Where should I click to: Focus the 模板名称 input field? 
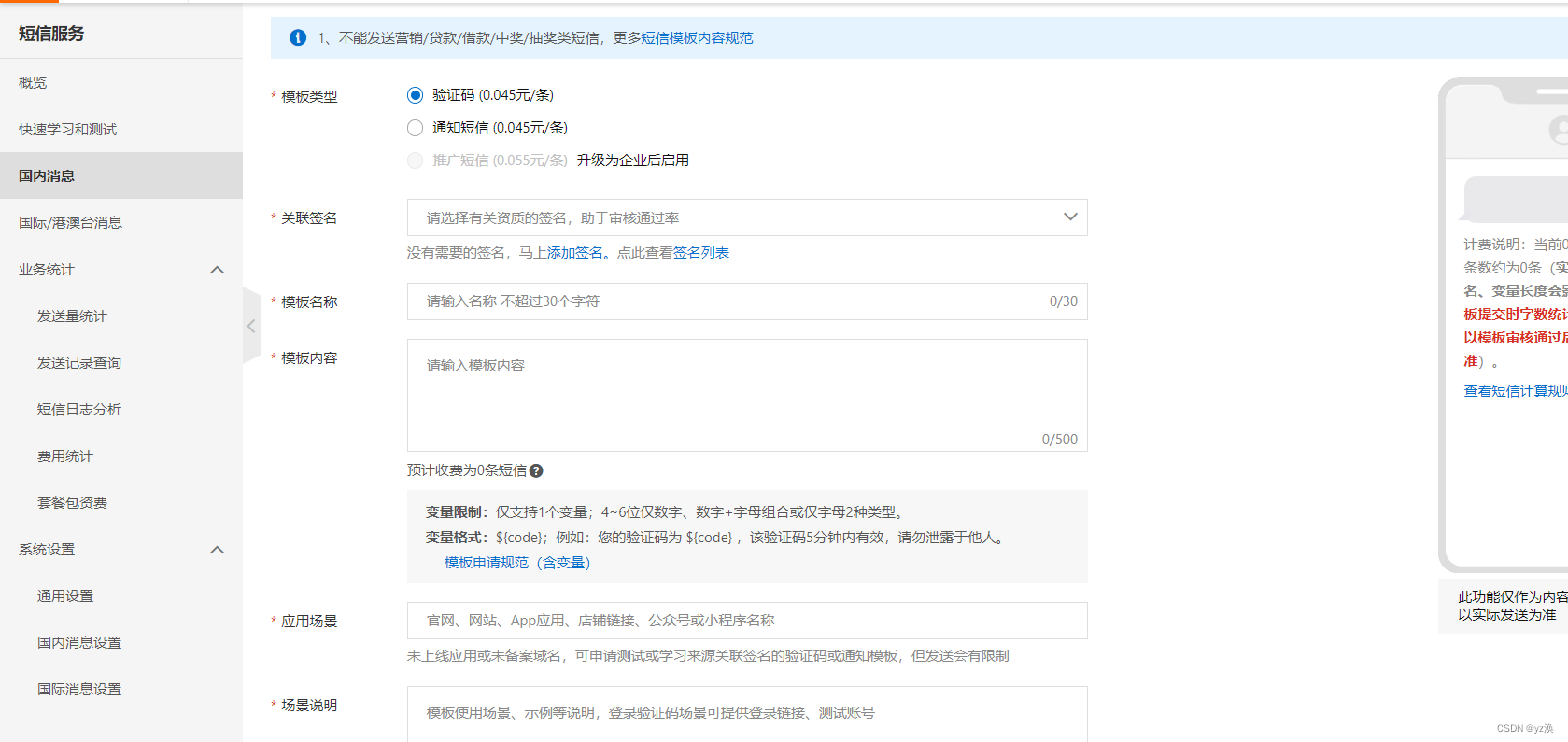click(747, 301)
